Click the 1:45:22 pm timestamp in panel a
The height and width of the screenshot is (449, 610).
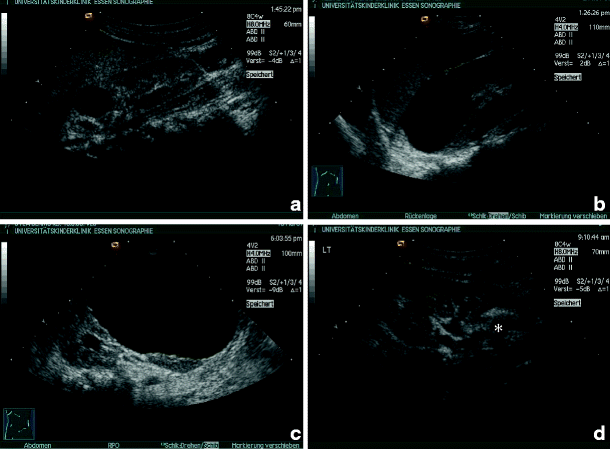click(286, 9)
